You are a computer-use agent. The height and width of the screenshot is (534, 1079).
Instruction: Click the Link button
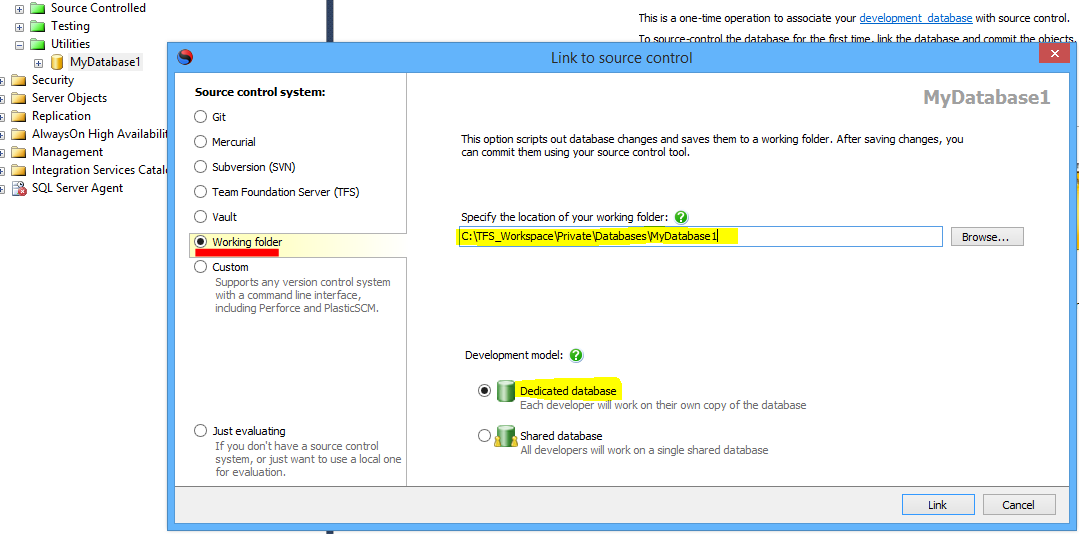[x=937, y=504]
